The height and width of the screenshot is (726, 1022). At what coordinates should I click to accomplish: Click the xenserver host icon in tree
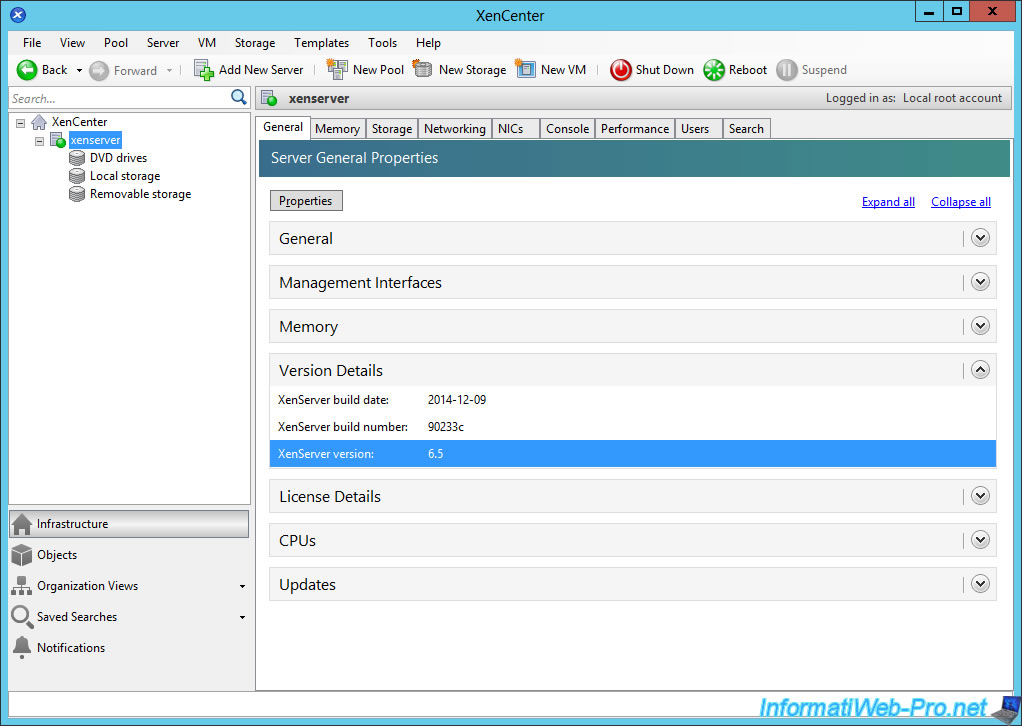58,140
